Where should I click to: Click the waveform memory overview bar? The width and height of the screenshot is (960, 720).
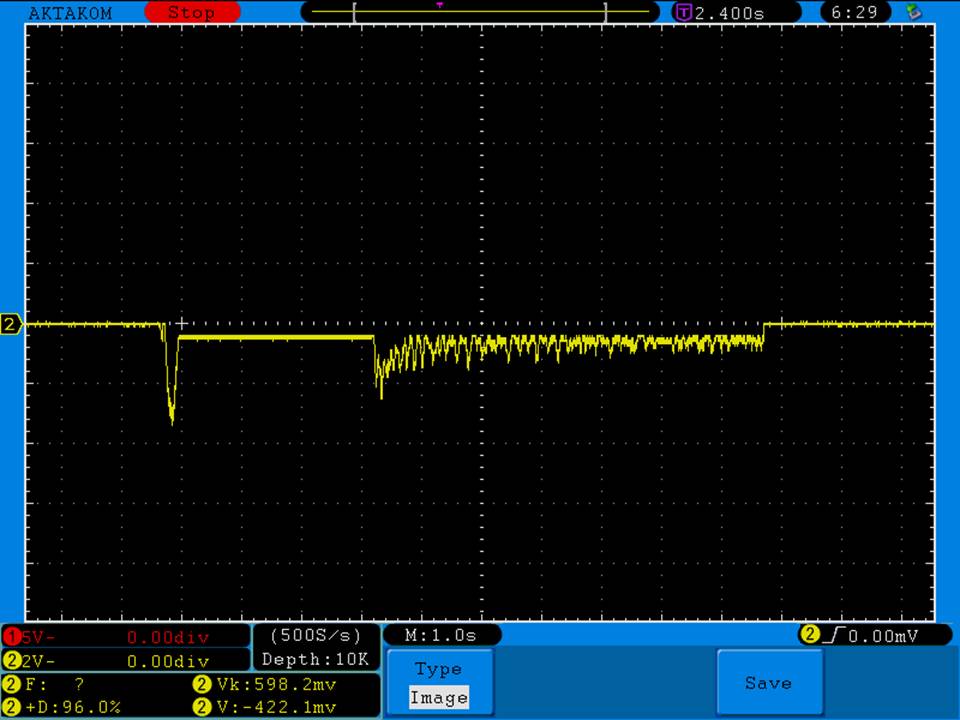480,13
